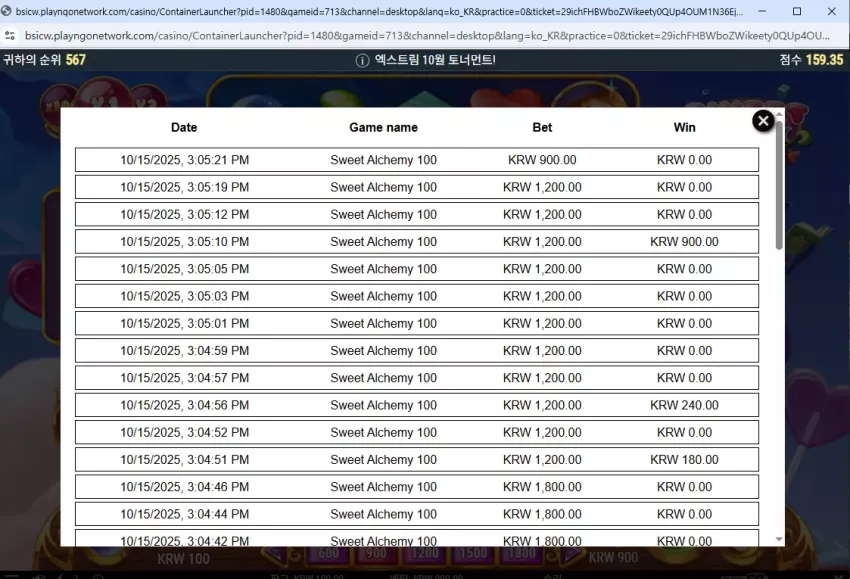Image resolution: width=850 pixels, height=579 pixels.
Task: Click the globe icon in the title bar
Action: [6, 11]
